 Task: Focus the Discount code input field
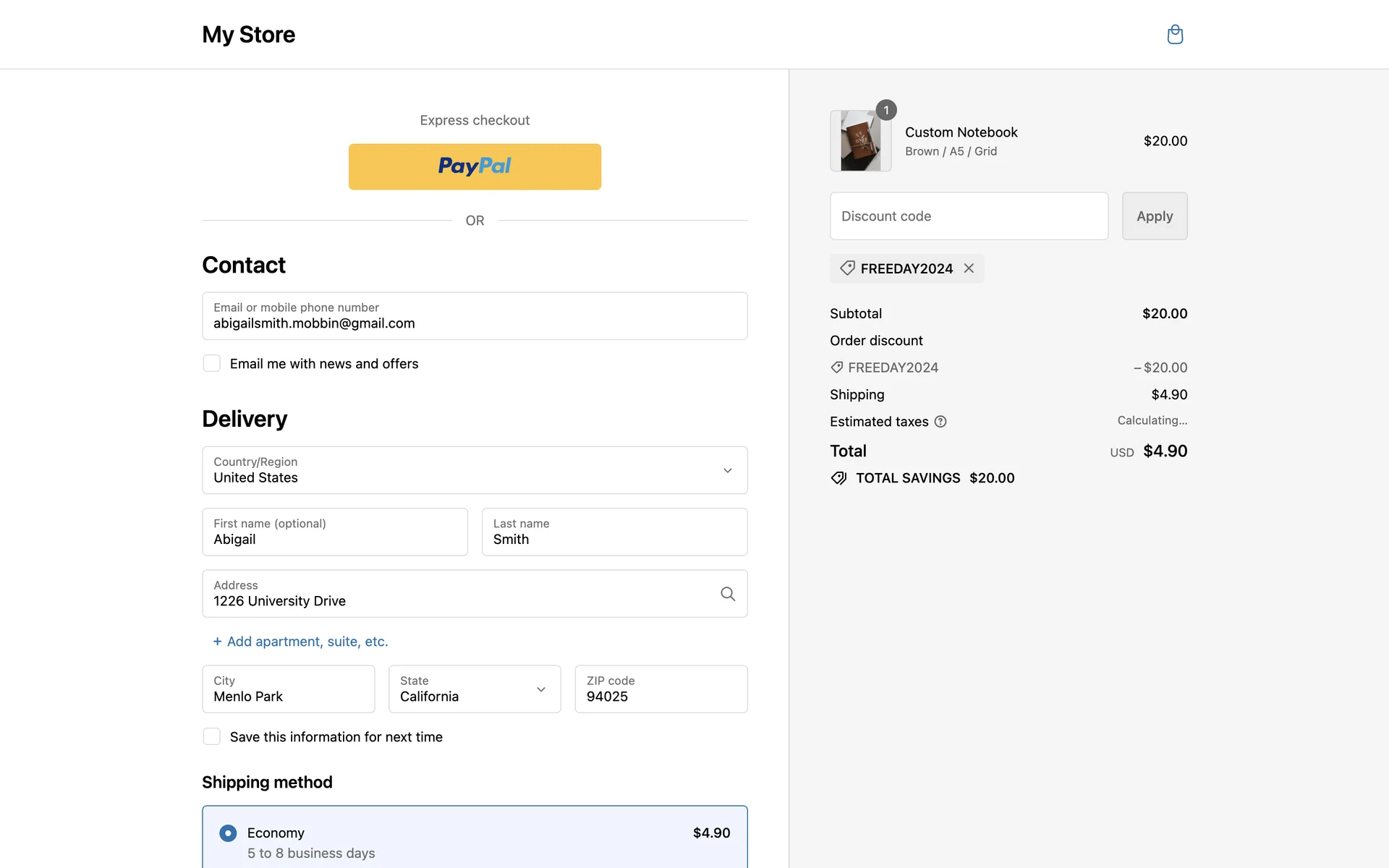969,216
